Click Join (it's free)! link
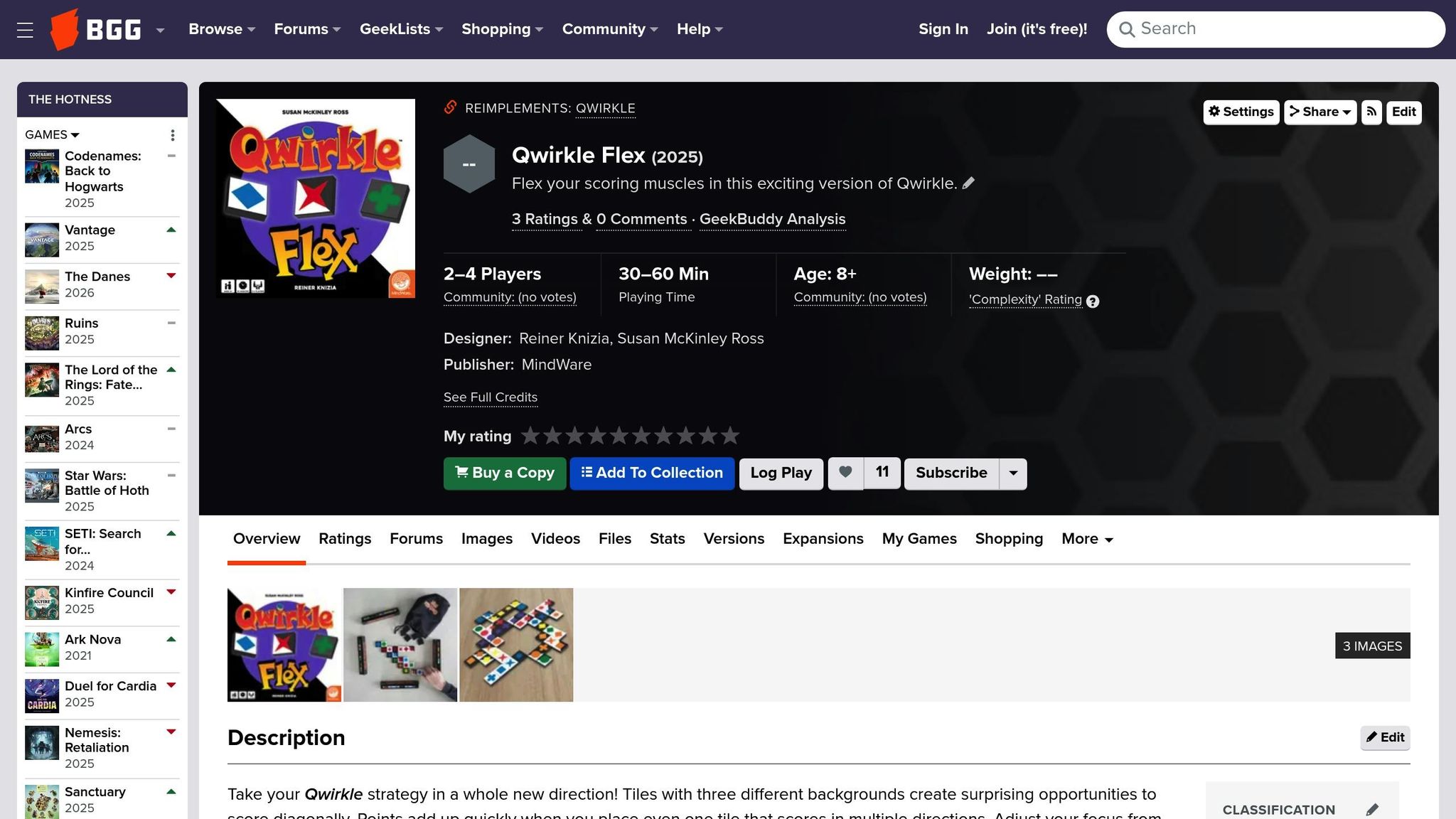 click(1037, 29)
